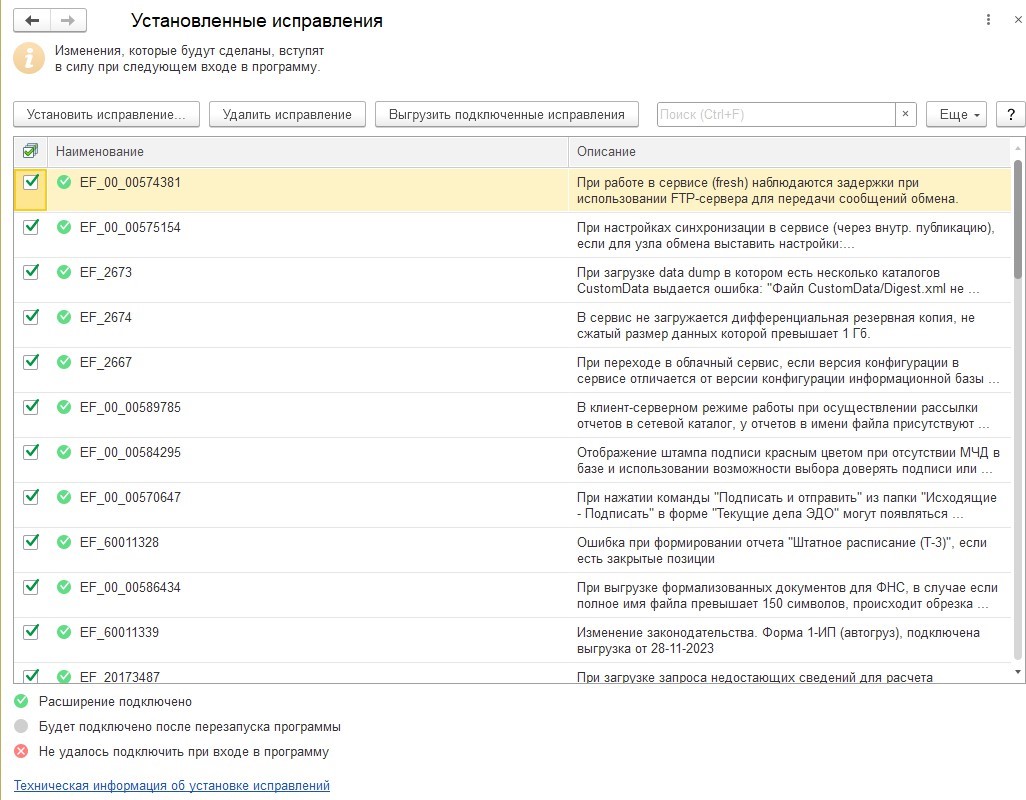Uncheck the EF_00_00574381 checkbox
Image resolution: width=1026 pixels, height=800 pixels.
31,182
